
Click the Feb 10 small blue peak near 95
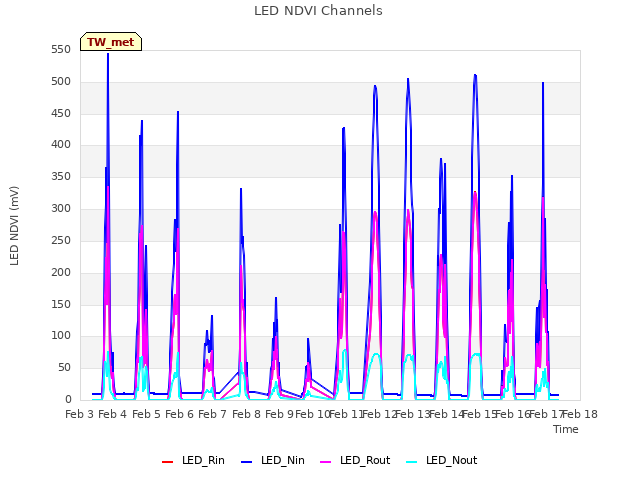click(308, 339)
